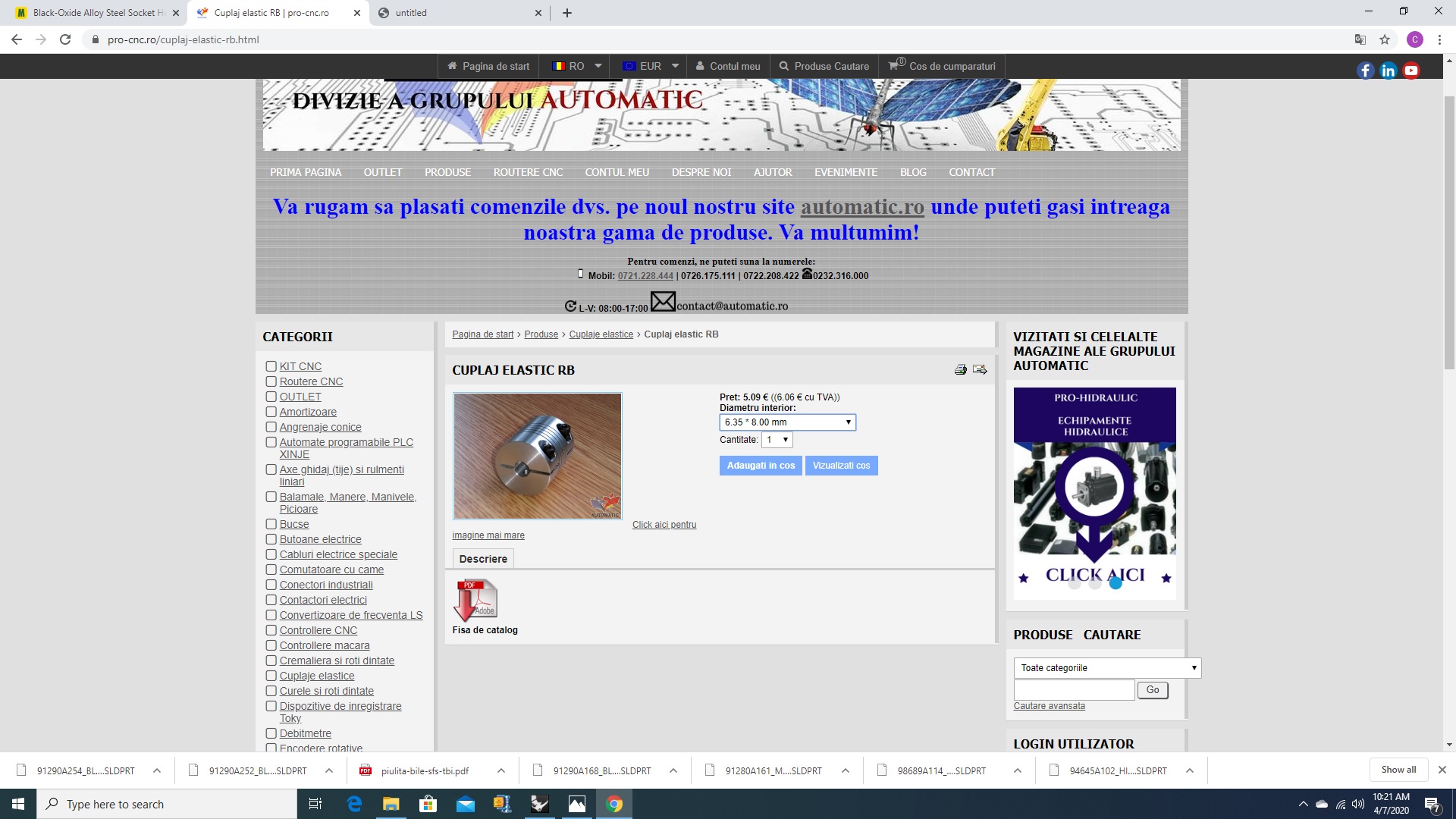Click the checkbox icon next to Amortizoare
The width and height of the screenshot is (1456, 819).
[271, 412]
